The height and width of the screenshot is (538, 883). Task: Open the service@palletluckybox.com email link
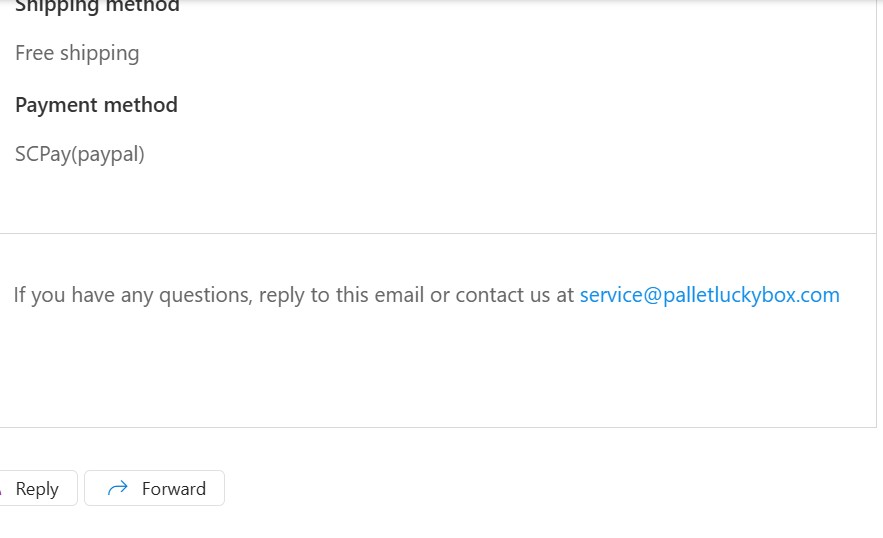(x=710, y=295)
